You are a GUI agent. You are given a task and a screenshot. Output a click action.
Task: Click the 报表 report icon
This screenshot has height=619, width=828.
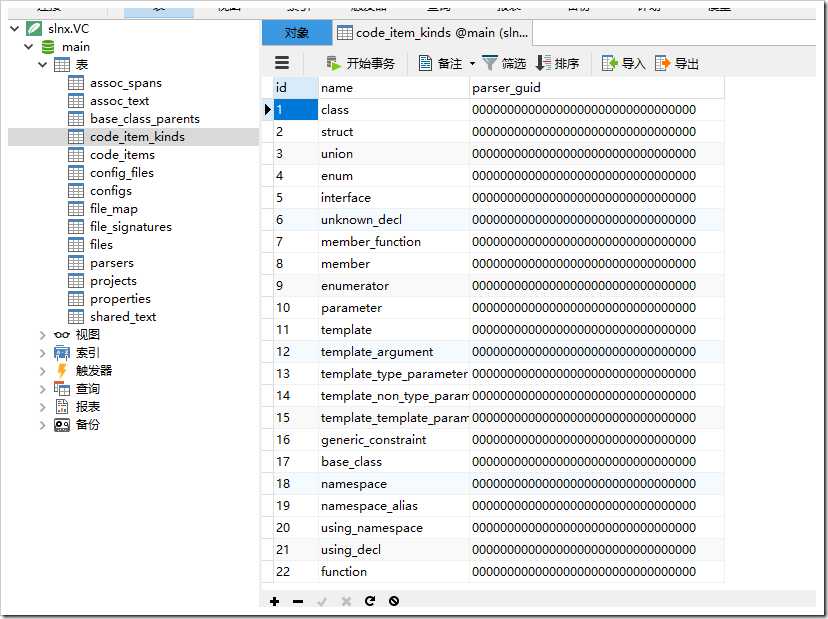pyautogui.click(x=62, y=407)
